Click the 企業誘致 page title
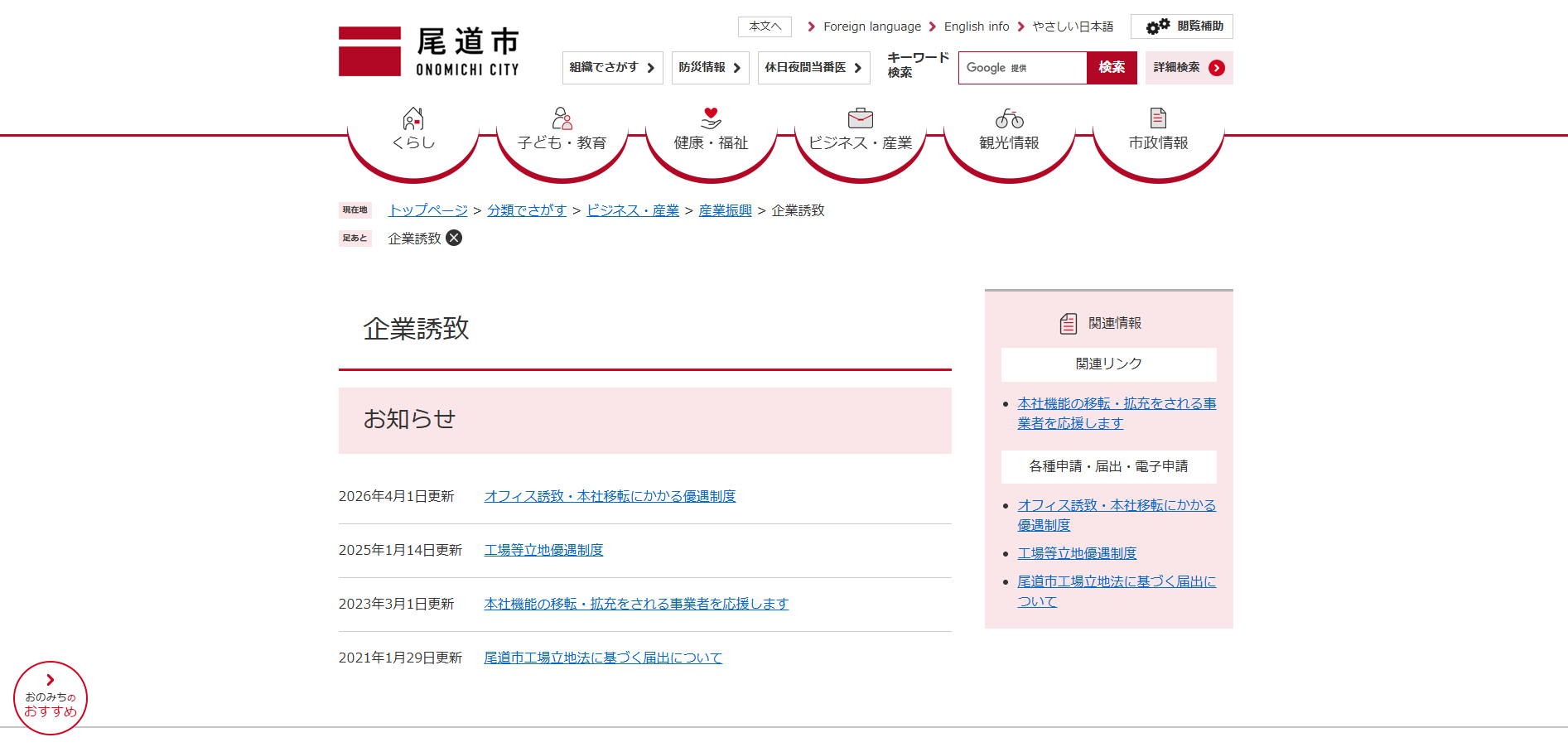 416,329
